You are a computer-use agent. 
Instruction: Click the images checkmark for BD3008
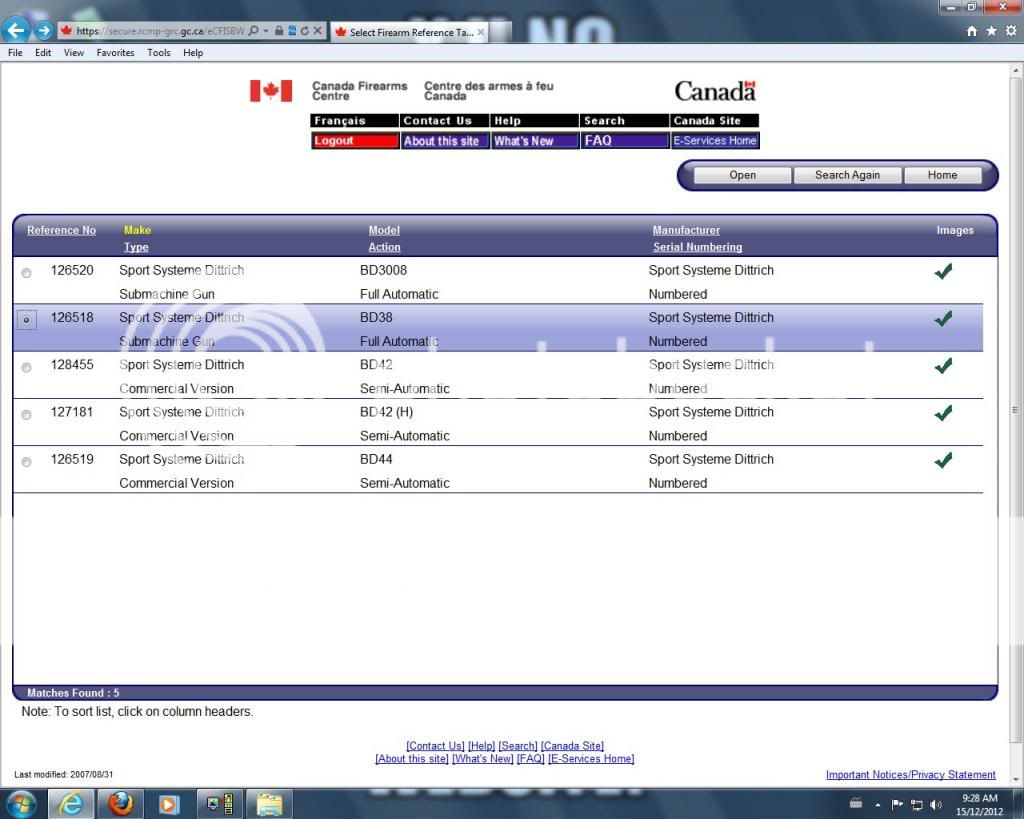coord(942,271)
